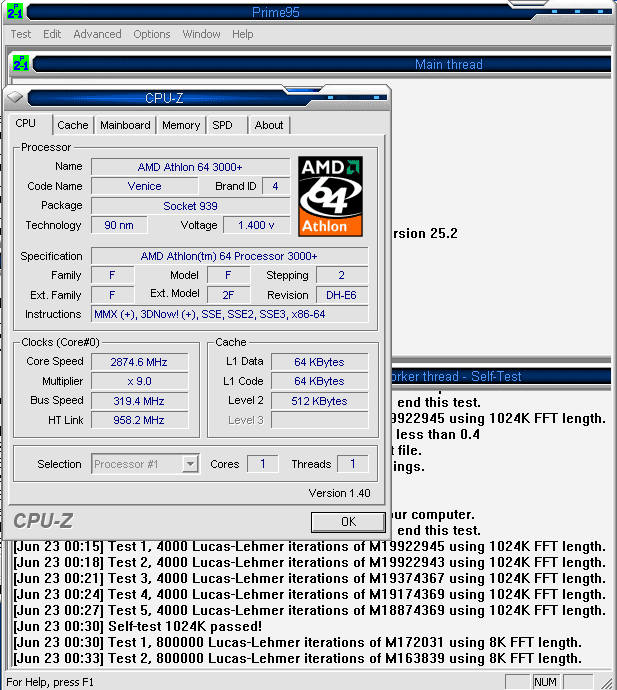This screenshot has height=690, width=617.
Task: Open the Test menu in Prime95
Action: [21, 34]
